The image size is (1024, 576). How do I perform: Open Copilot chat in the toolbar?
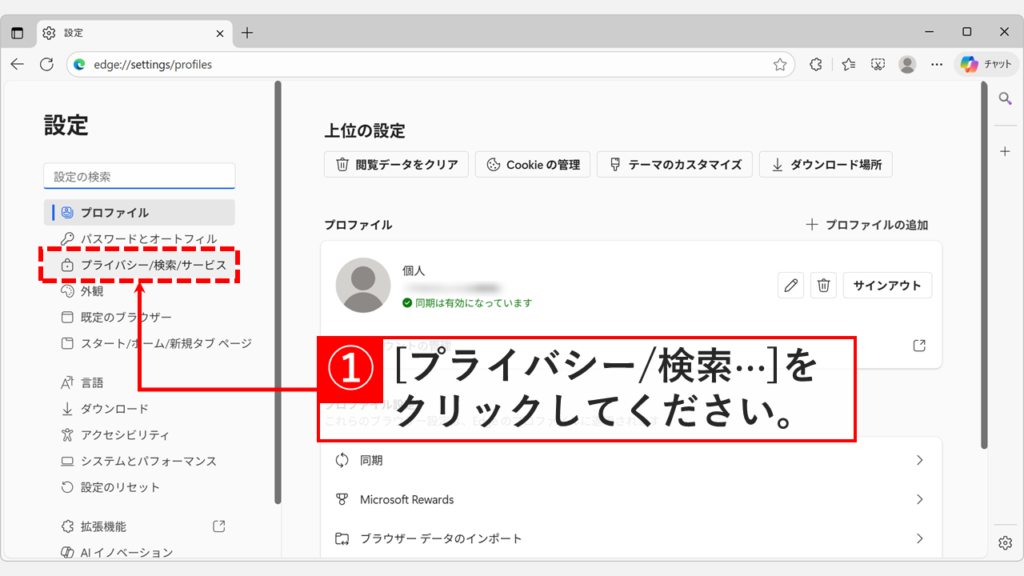tap(987, 64)
